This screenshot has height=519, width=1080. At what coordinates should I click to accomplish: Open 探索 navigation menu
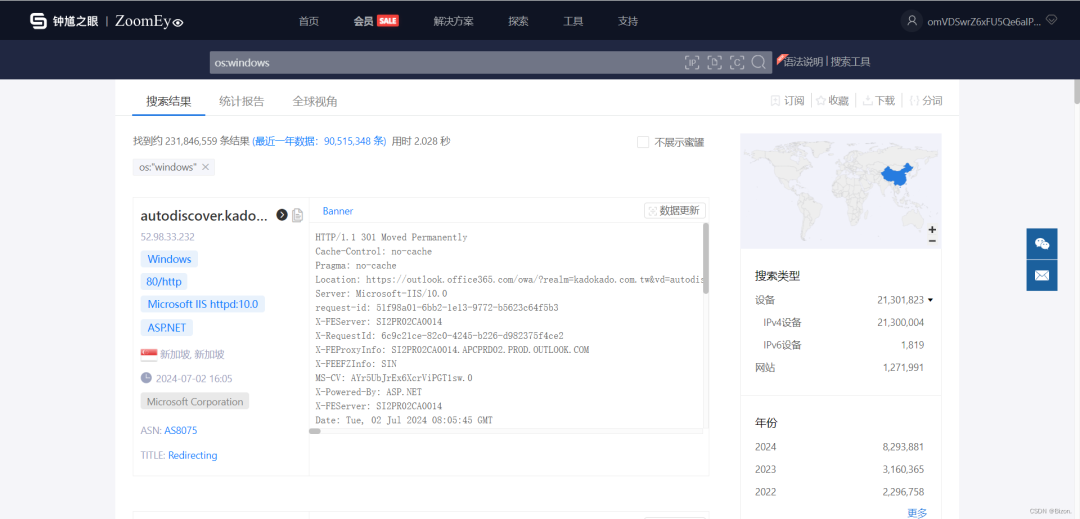coord(518,21)
